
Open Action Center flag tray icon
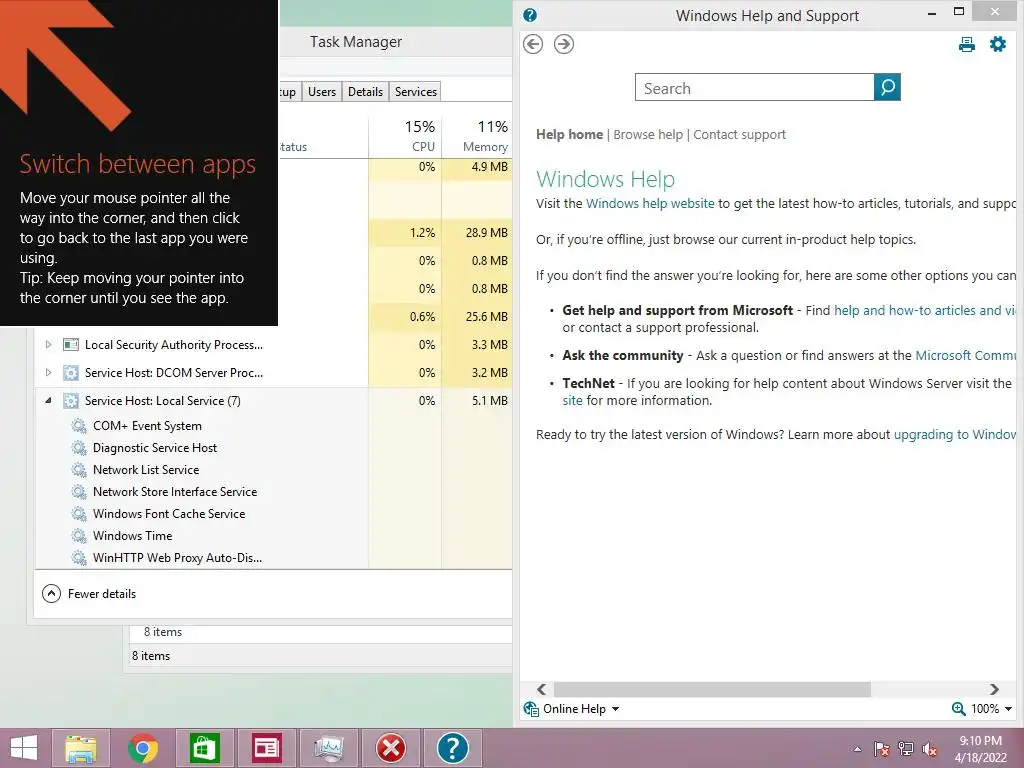click(x=881, y=749)
